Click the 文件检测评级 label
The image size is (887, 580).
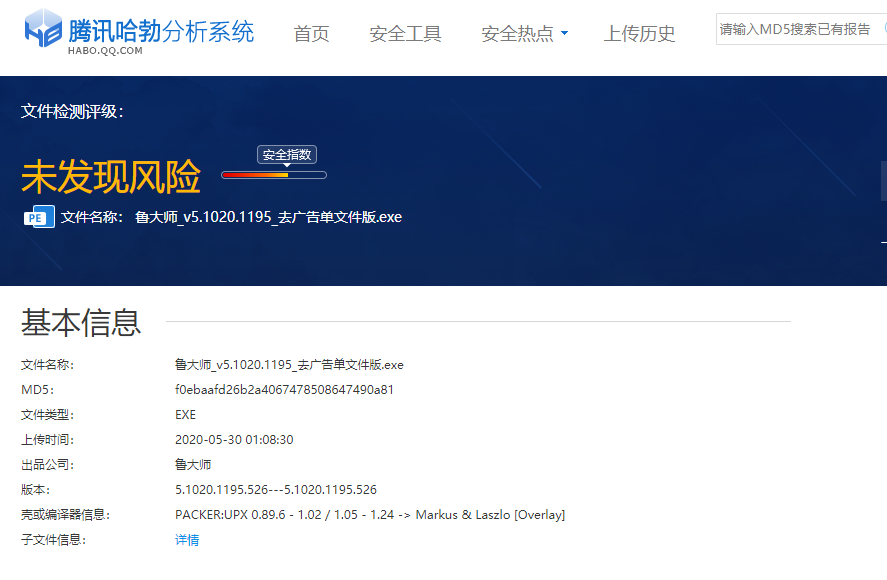coord(72,111)
